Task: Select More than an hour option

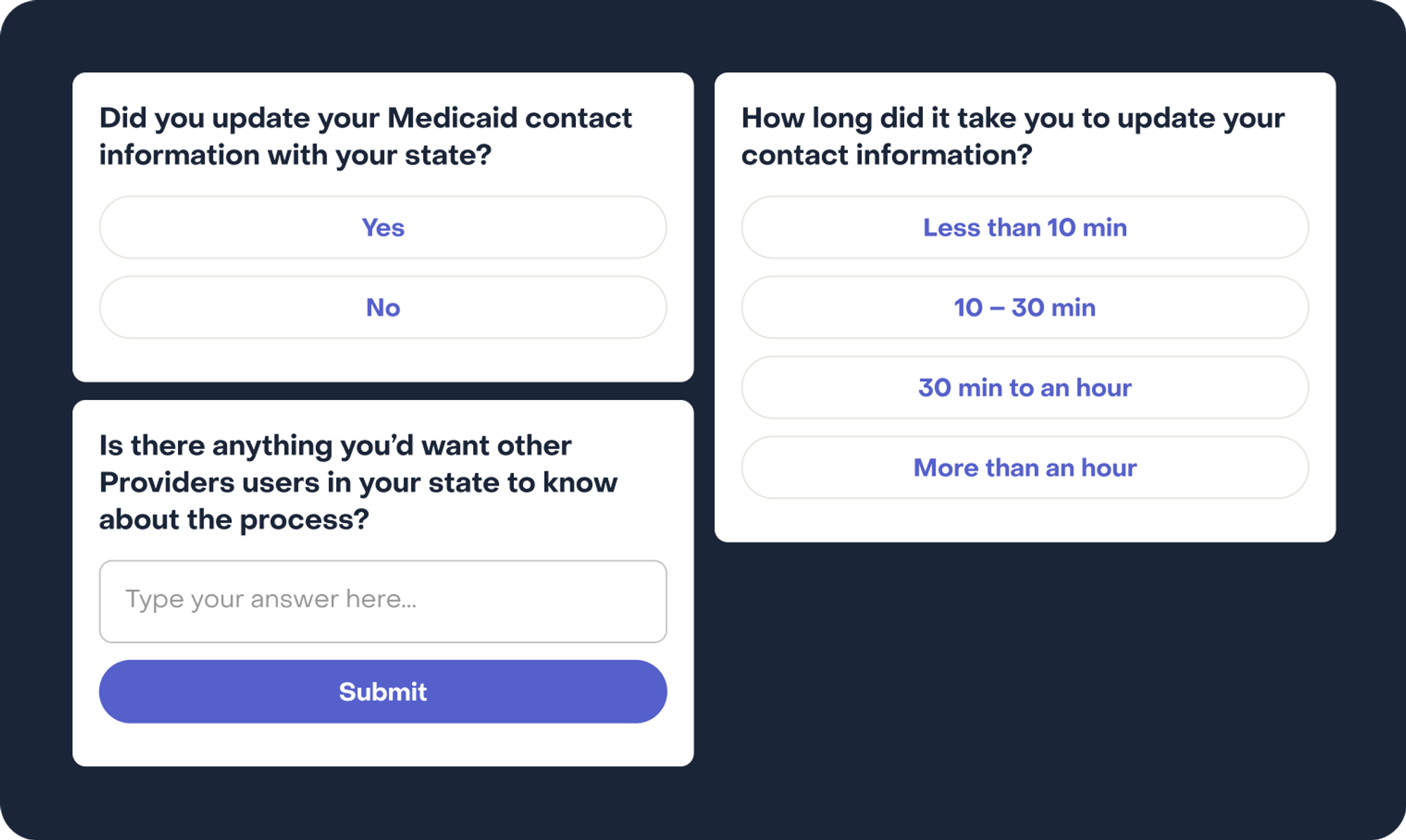Action: point(1024,467)
